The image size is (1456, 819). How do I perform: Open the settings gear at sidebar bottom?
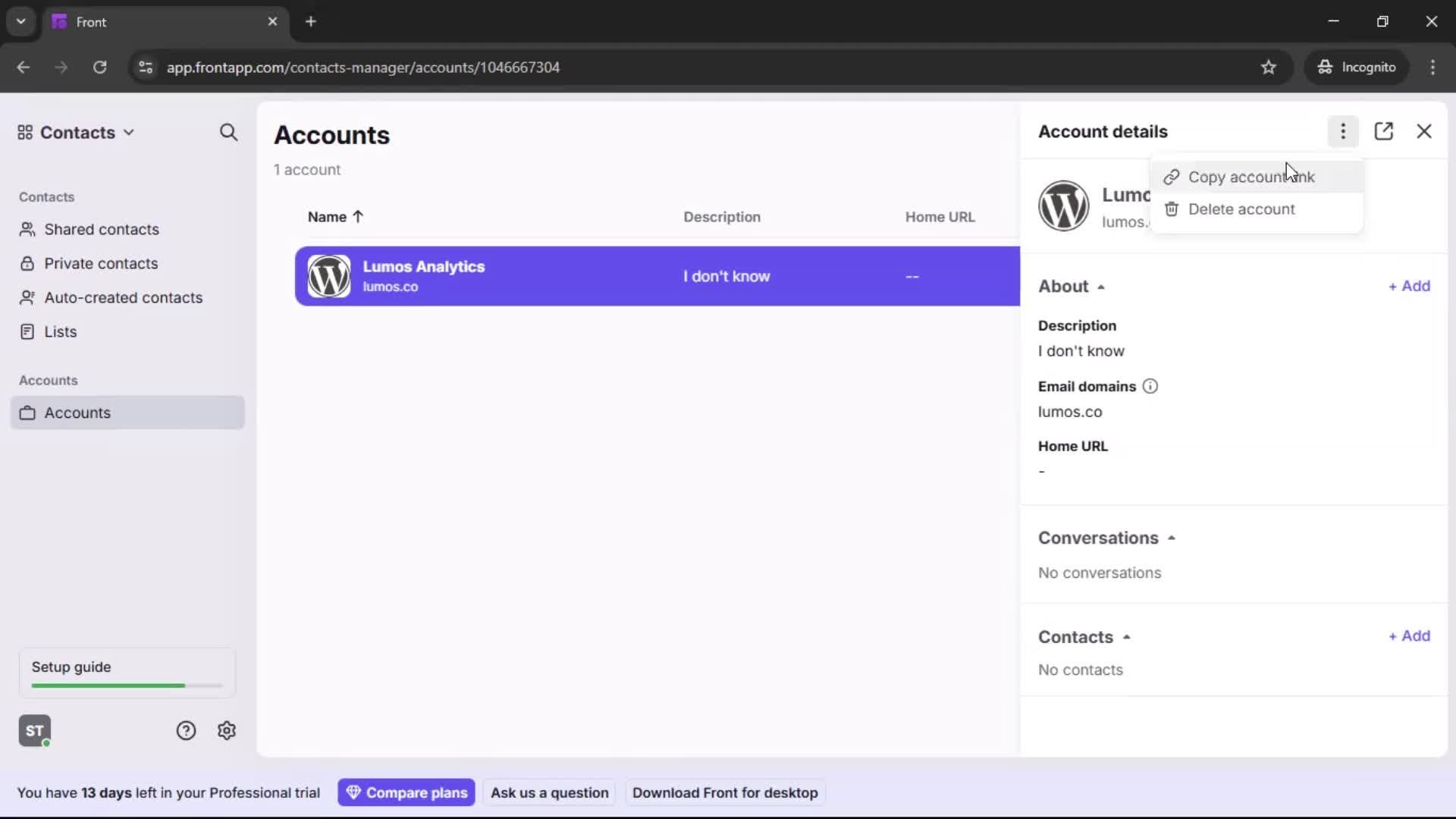[x=227, y=730]
